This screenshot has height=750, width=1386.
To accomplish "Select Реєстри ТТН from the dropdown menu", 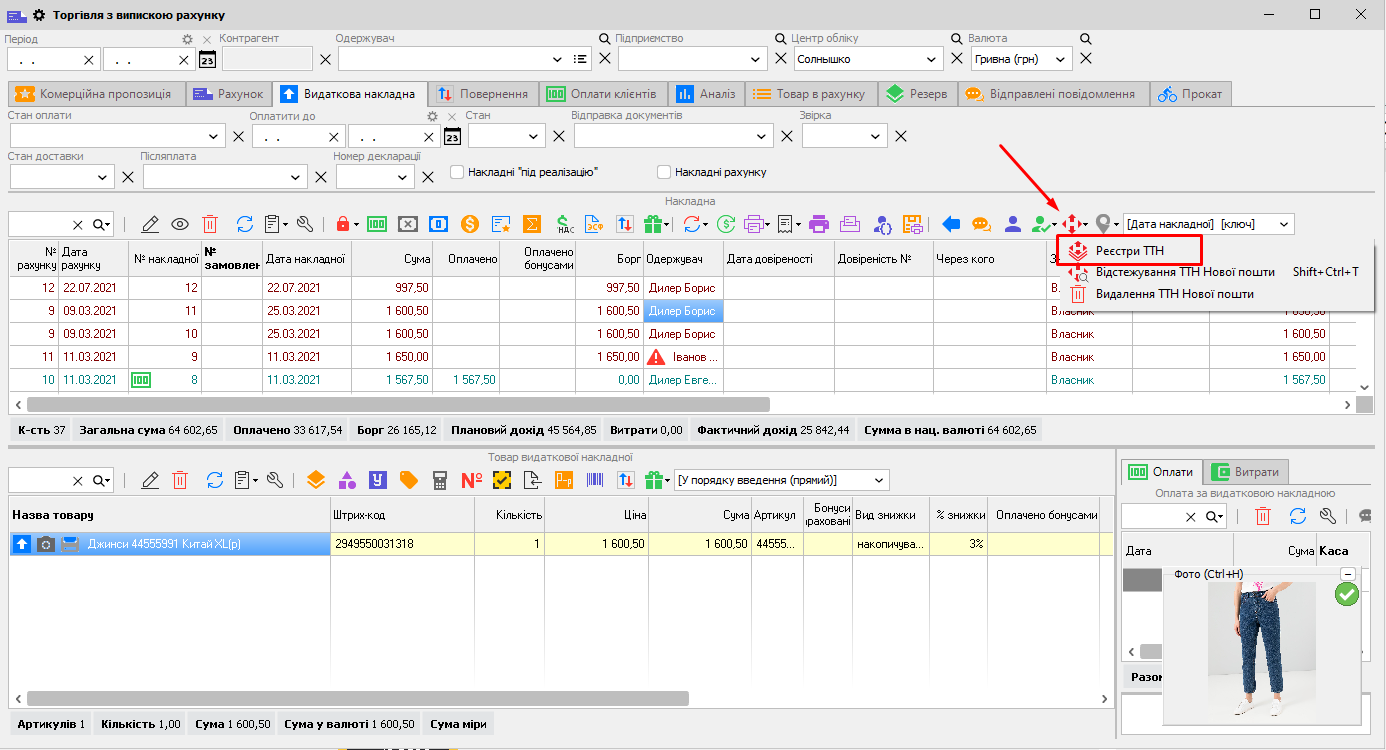I will point(1129,249).
